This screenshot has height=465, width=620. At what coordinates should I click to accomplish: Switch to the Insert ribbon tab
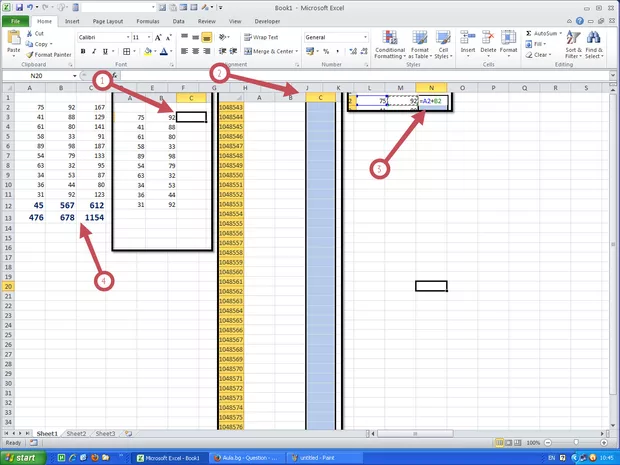(x=72, y=21)
